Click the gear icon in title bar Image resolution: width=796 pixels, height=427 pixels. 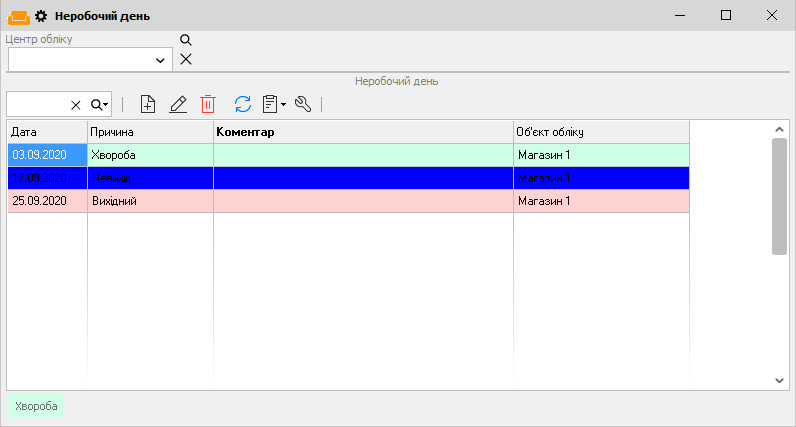(41, 16)
